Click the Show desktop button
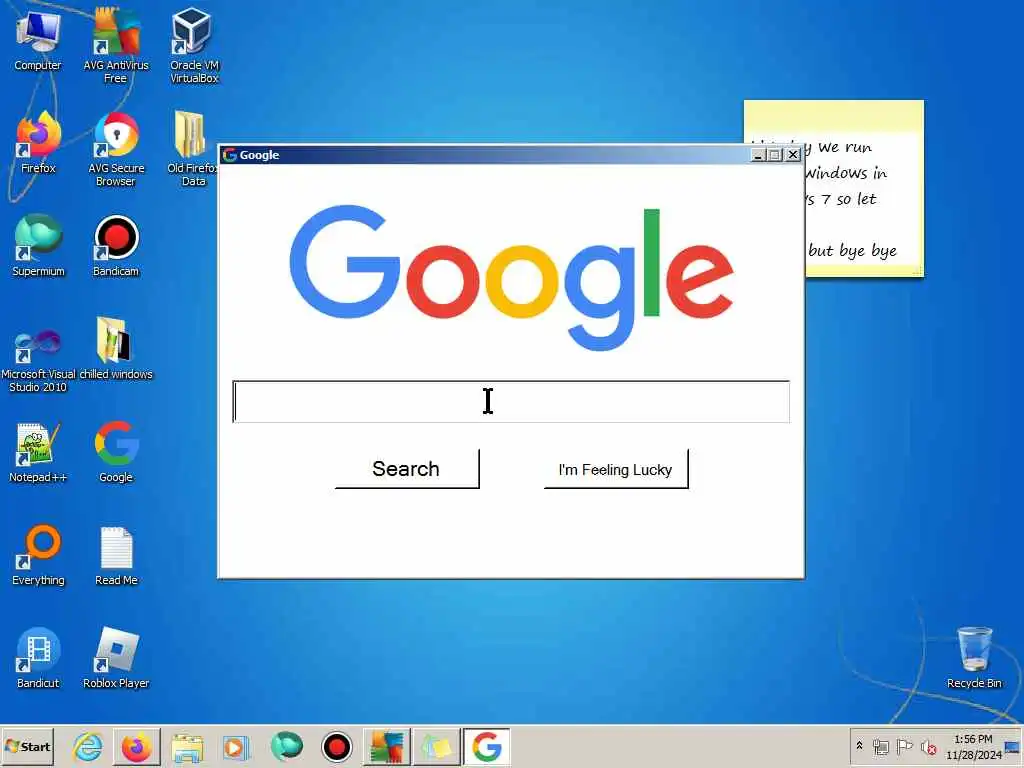The height and width of the screenshot is (768, 1024). click(x=1014, y=747)
